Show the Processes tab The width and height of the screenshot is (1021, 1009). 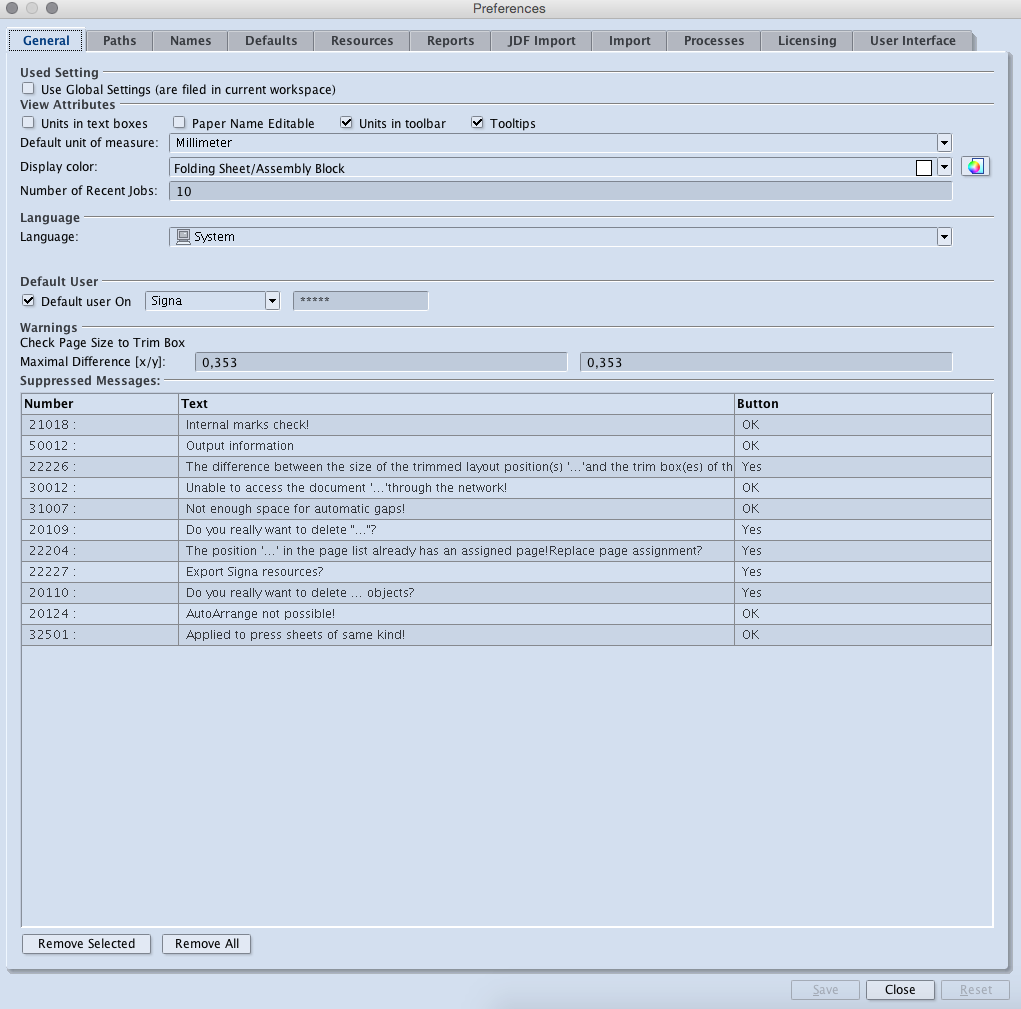click(x=714, y=40)
